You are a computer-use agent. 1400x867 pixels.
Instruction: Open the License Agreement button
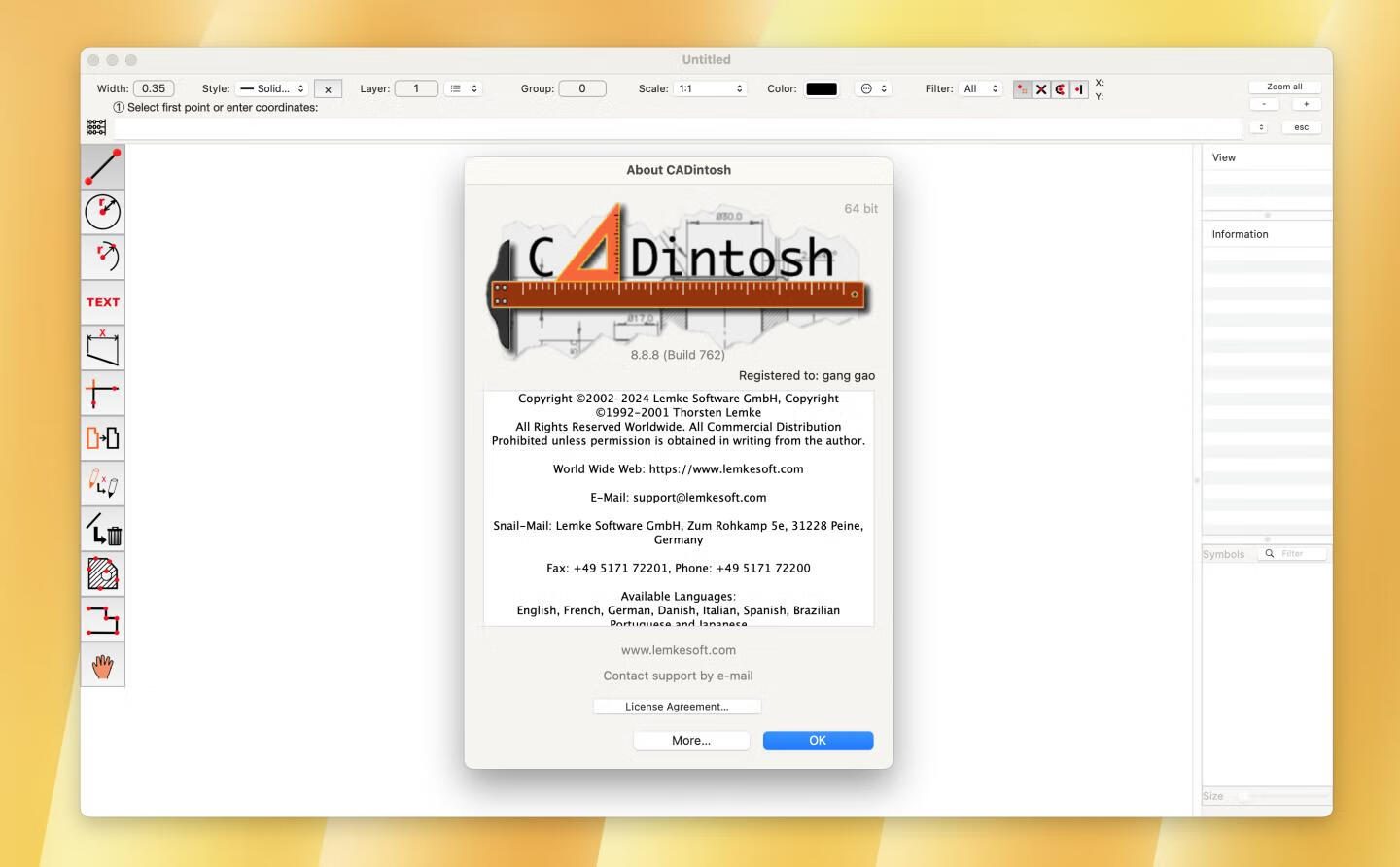677,707
